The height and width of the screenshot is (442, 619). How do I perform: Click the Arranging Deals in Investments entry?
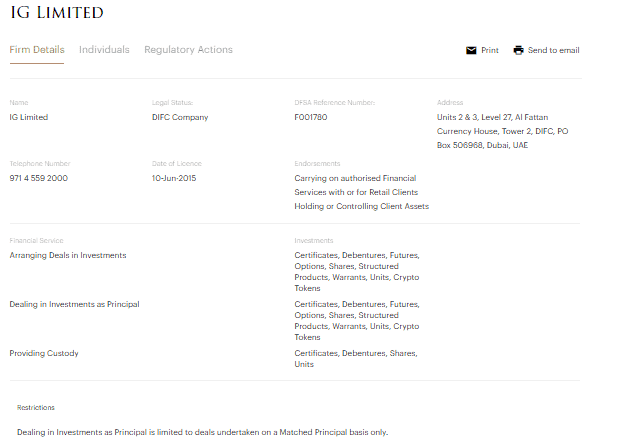tap(68, 255)
